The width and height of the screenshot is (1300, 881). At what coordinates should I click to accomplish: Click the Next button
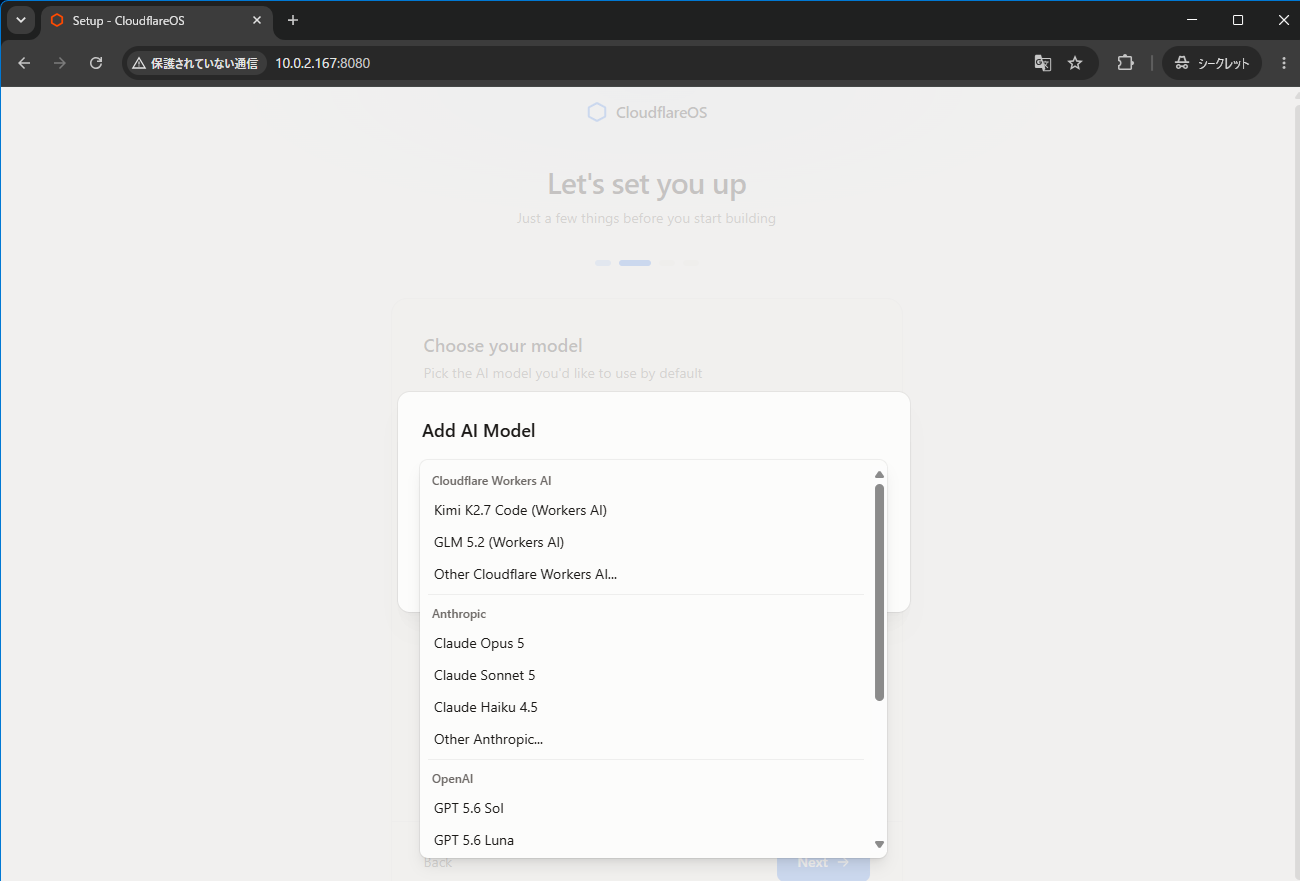(x=823, y=862)
